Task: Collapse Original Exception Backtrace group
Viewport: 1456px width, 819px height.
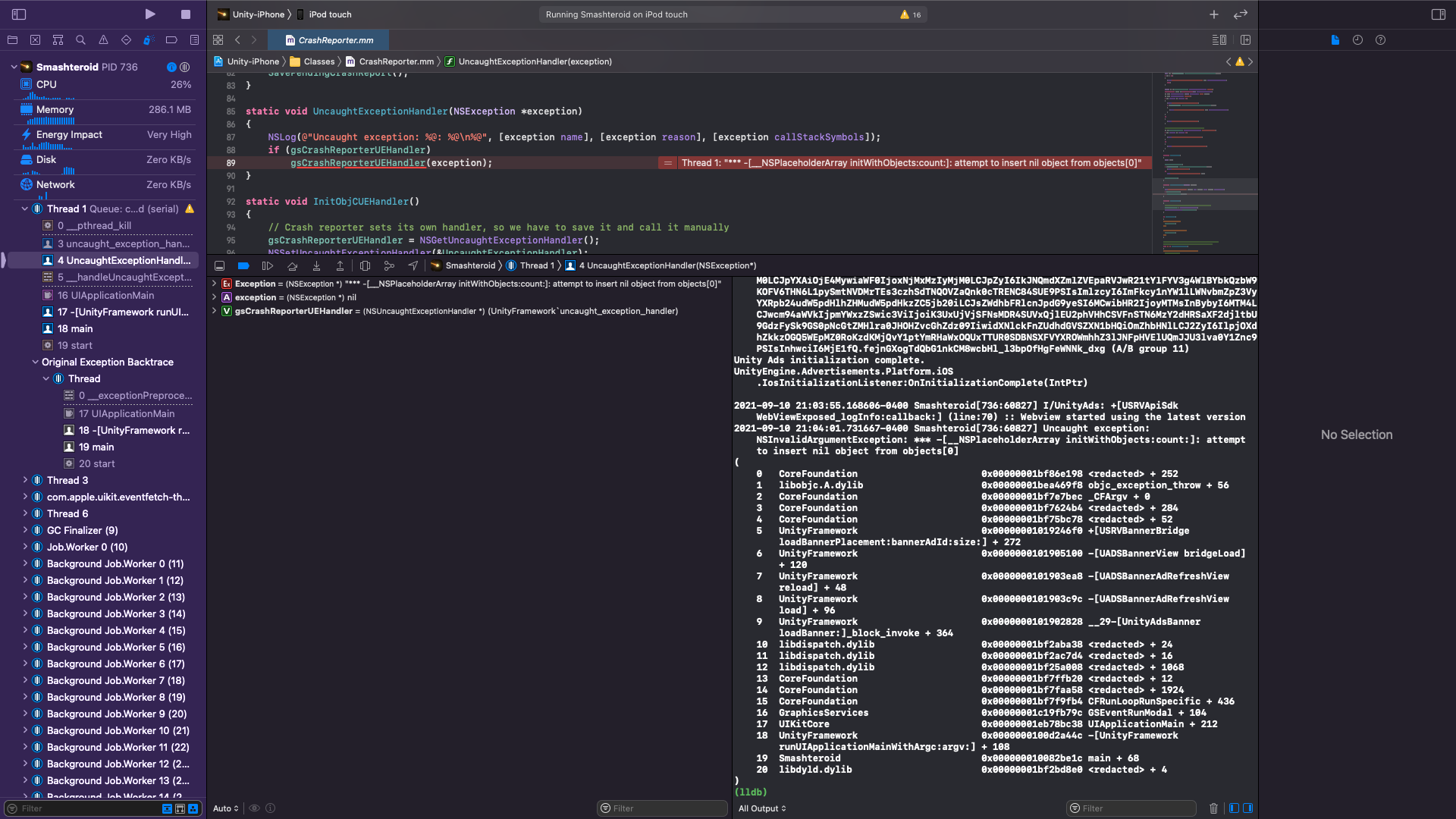Action: click(x=35, y=362)
